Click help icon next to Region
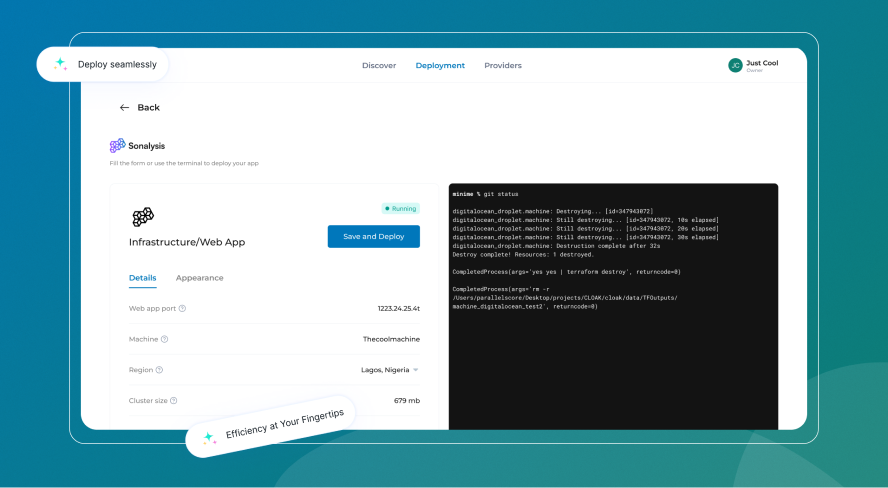 coord(159,370)
